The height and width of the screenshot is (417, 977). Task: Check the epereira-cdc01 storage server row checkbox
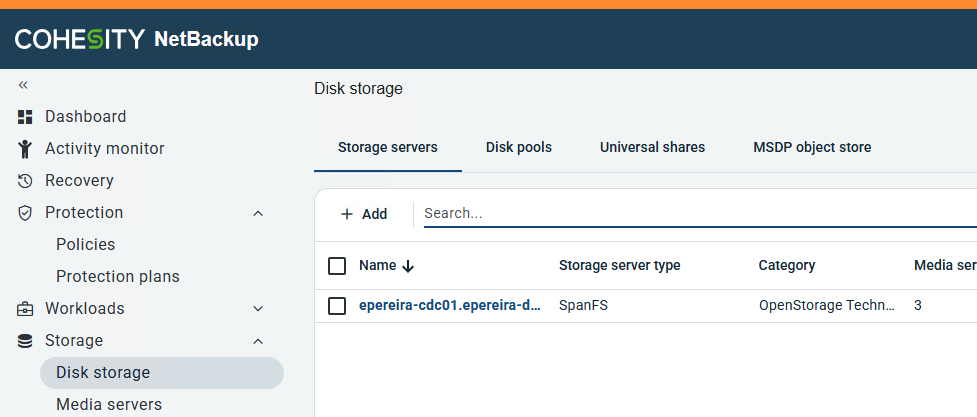tap(337, 306)
